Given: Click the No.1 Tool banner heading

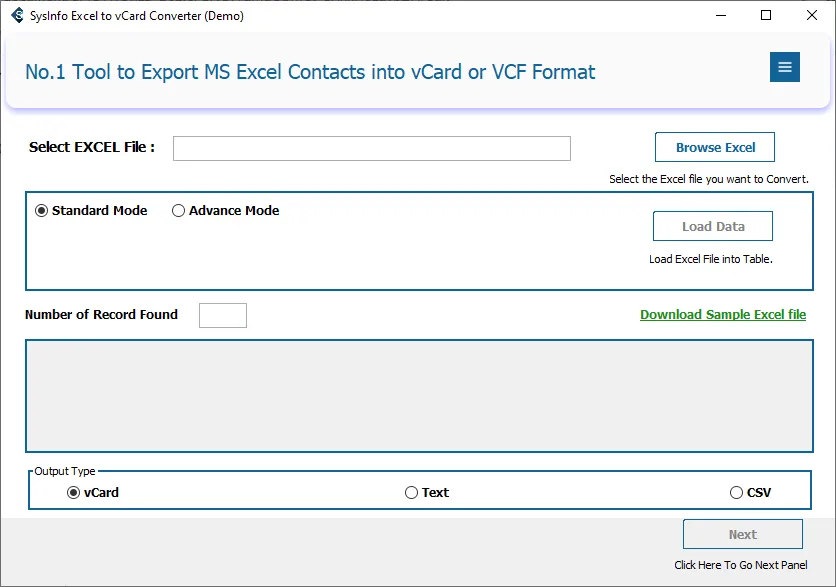Looking at the screenshot, I should pyautogui.click(x=310, y=72).
